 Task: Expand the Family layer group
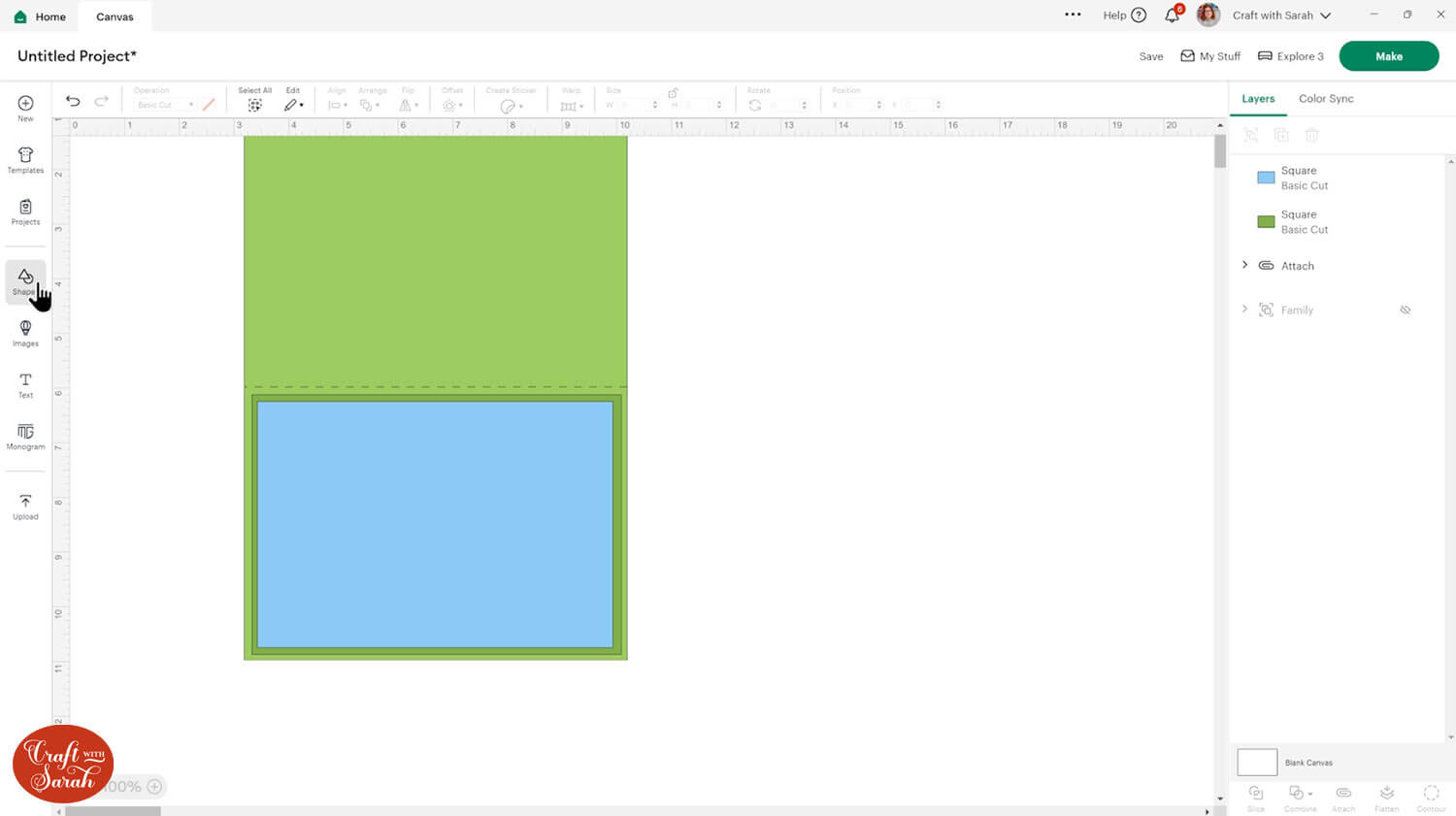[1244, 310]
